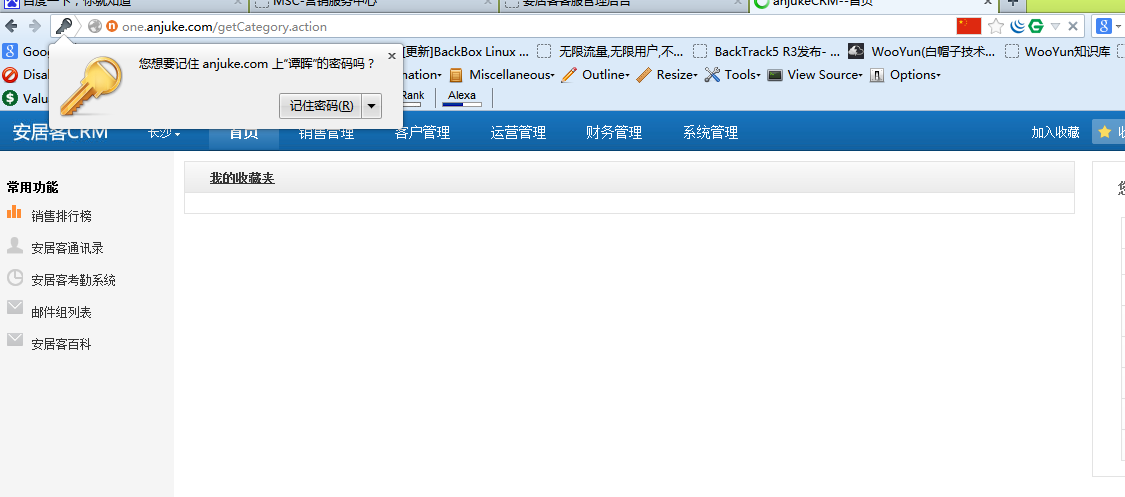Open the address bar history dropdown arrow
This screenshot has width=1125, height=497.
coord(1055,27)
